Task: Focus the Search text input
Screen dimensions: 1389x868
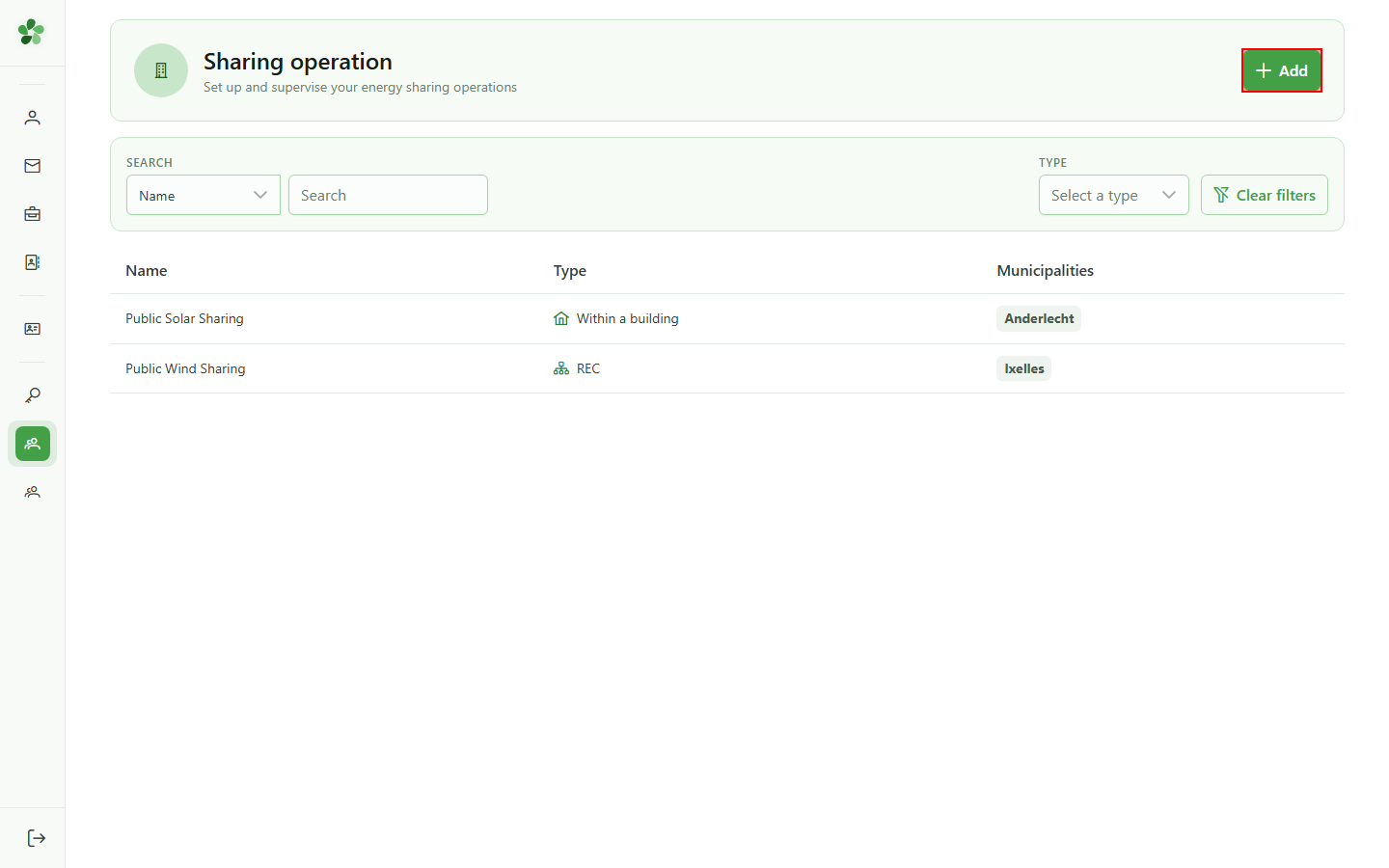Action: (388, 195)
